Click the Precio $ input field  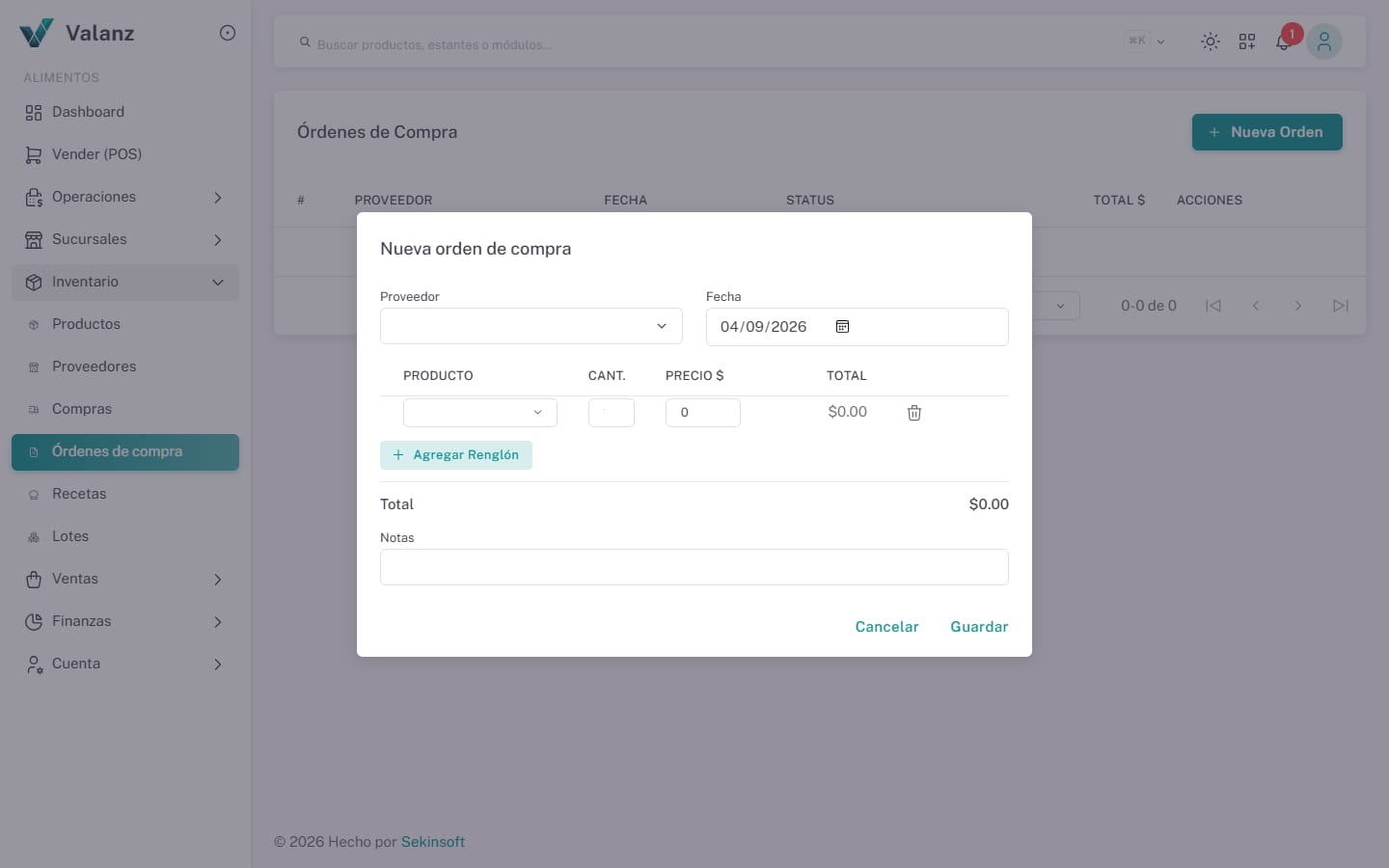coord(703,412)
